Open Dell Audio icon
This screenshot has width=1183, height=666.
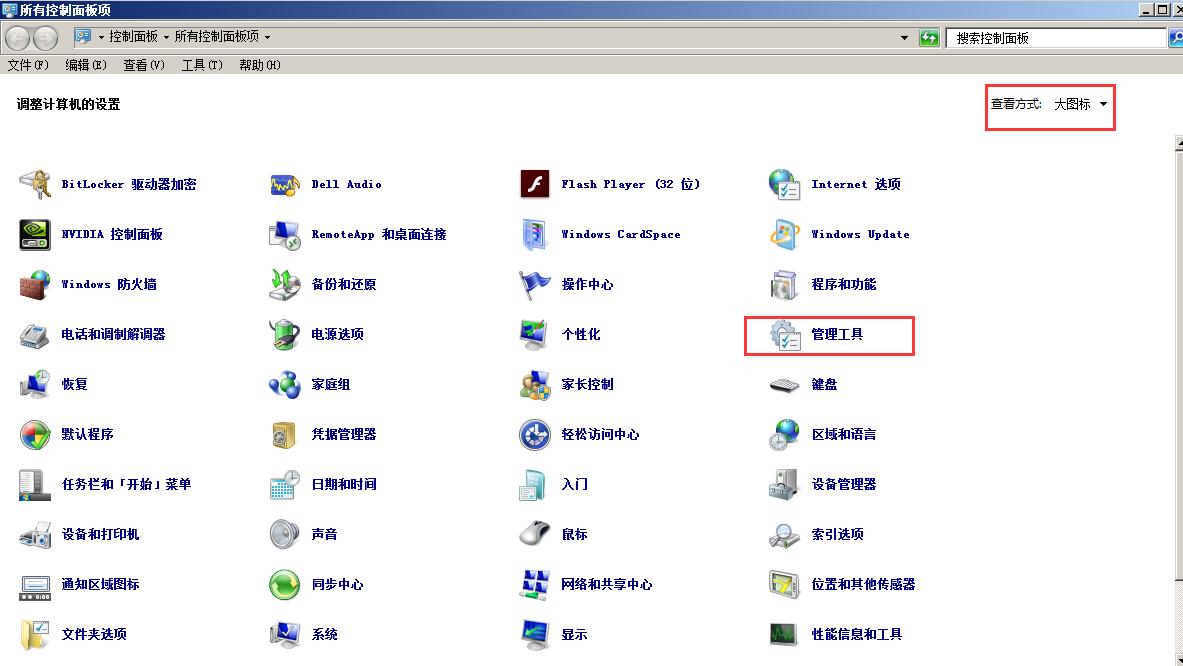[x=285, y=184]
